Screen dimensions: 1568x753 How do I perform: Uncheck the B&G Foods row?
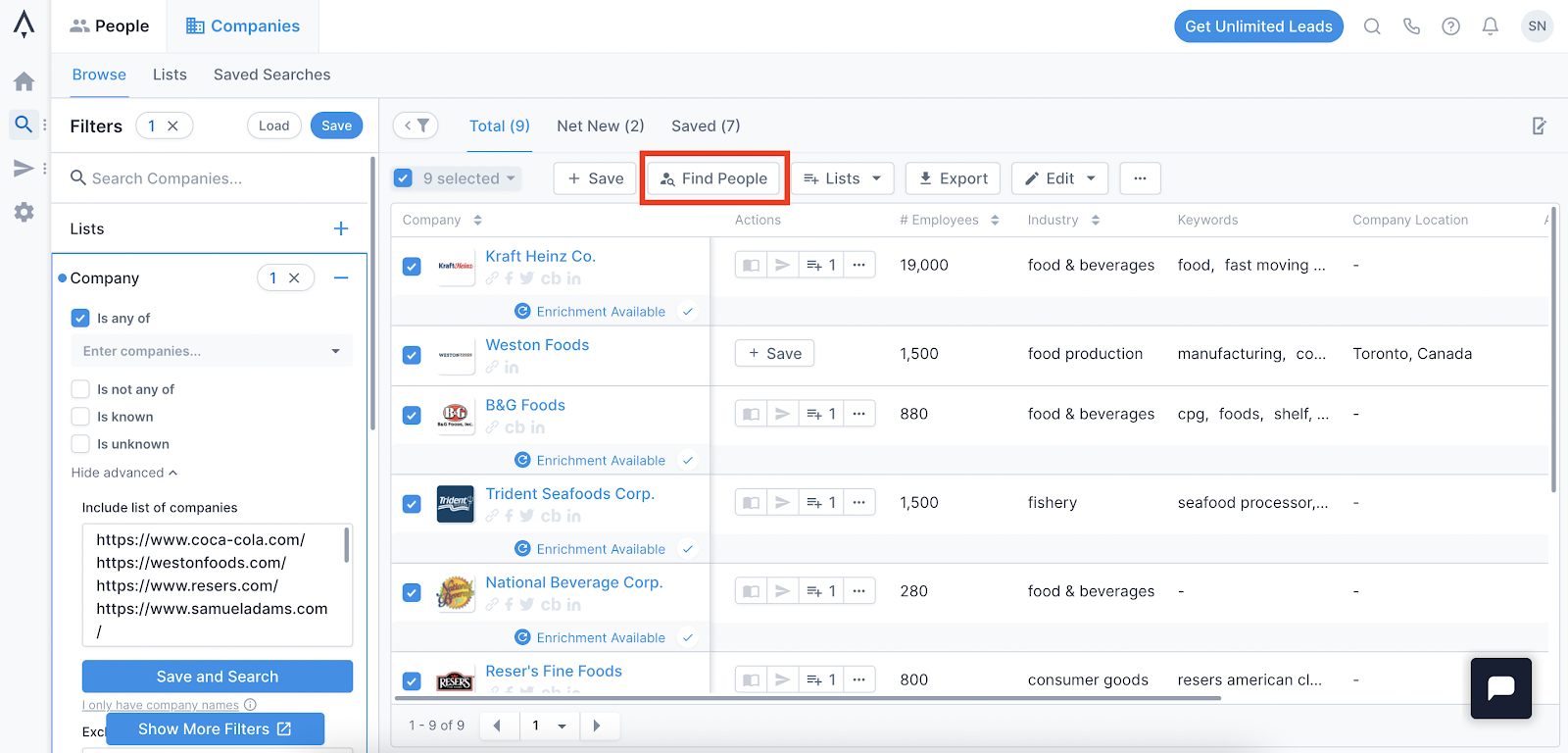[x=412, y=415]
